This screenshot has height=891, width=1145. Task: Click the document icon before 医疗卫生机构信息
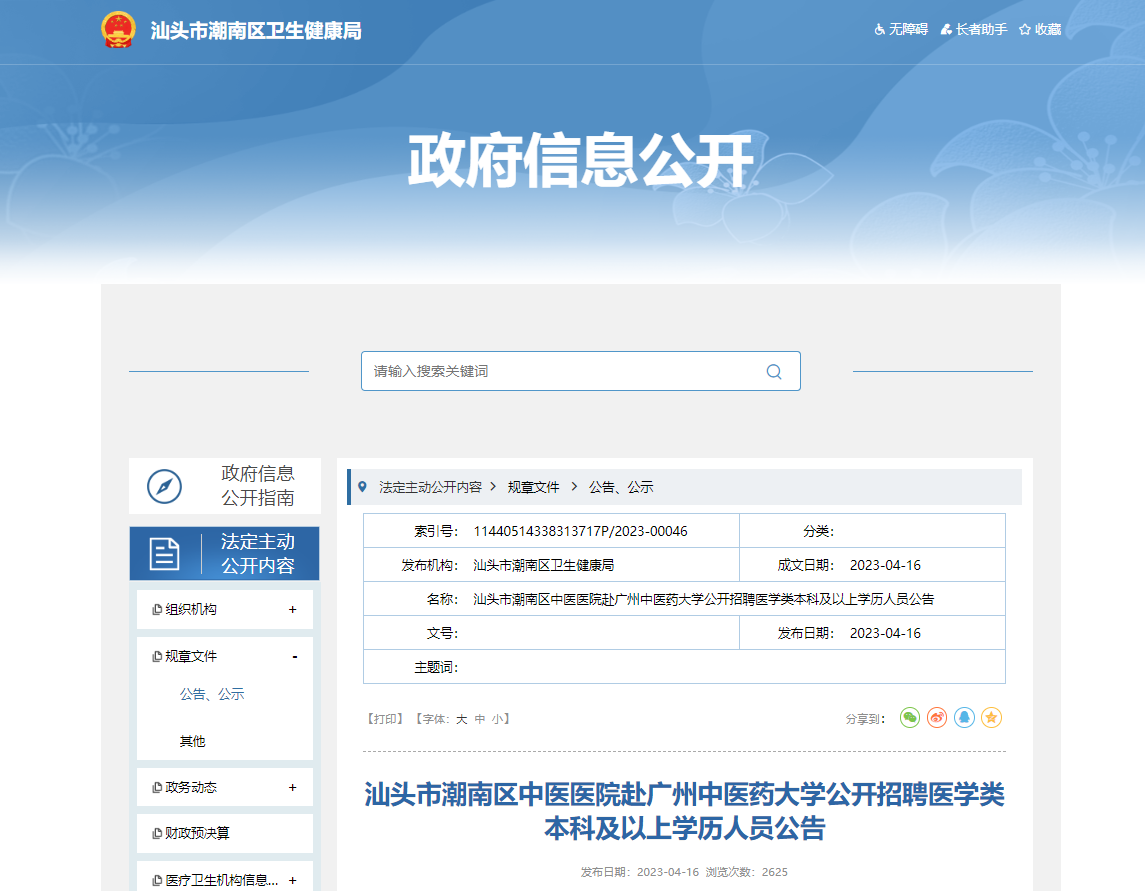(x=156, y=881)
